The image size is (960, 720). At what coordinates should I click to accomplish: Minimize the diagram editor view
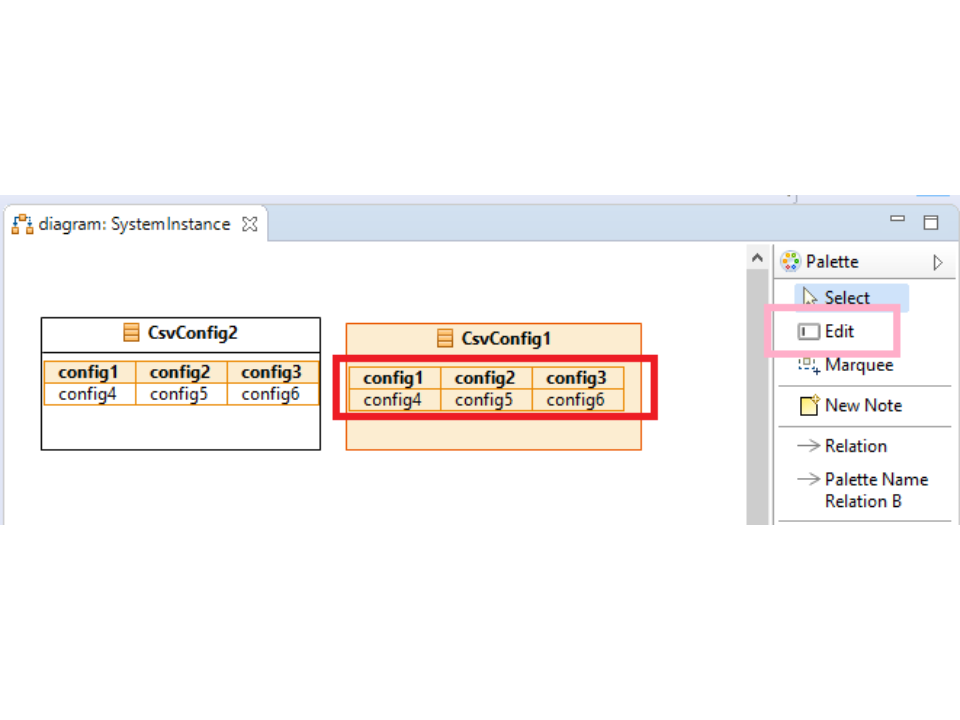coord(897,220)
